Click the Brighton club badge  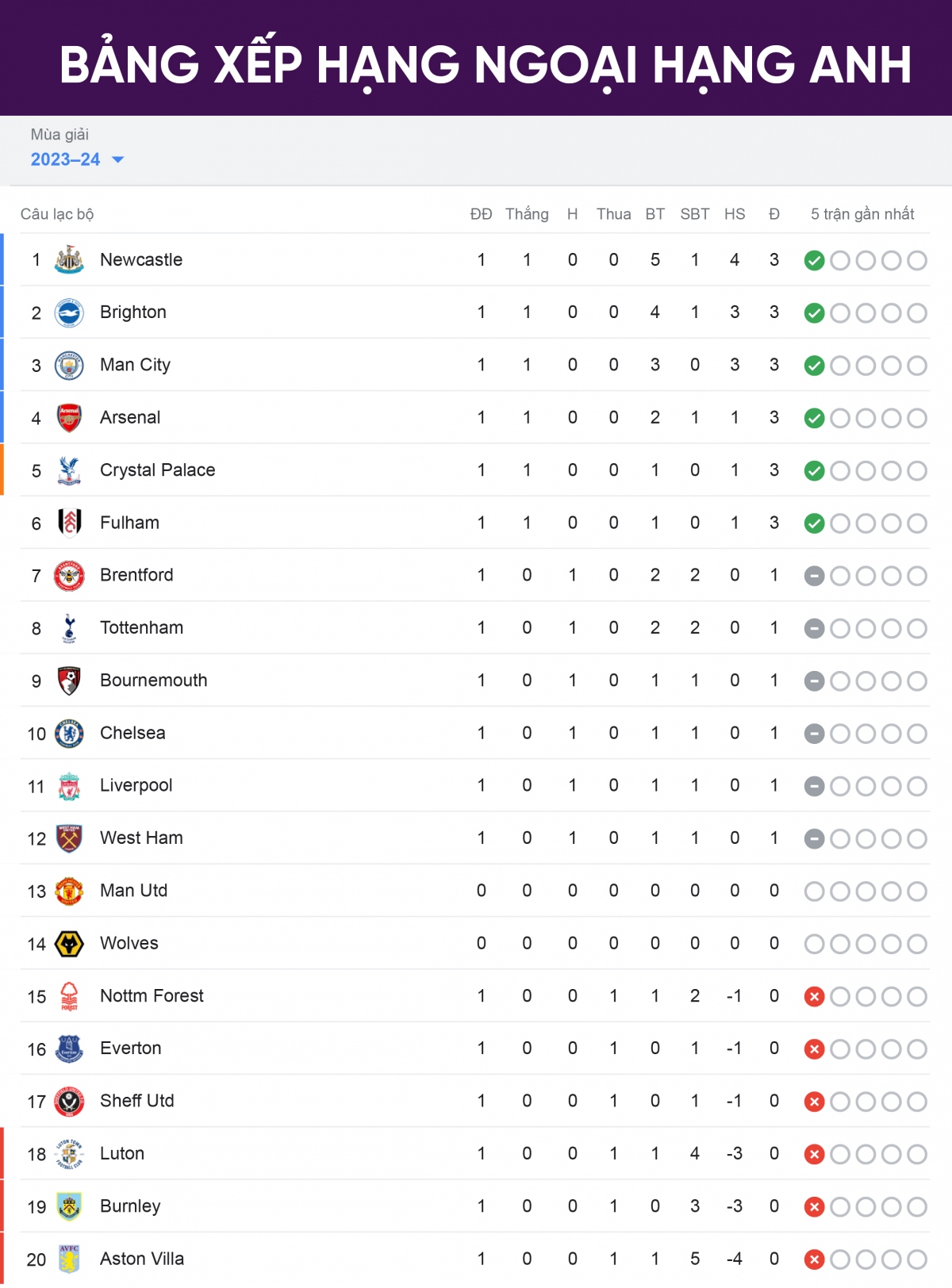tap(69, 312)
